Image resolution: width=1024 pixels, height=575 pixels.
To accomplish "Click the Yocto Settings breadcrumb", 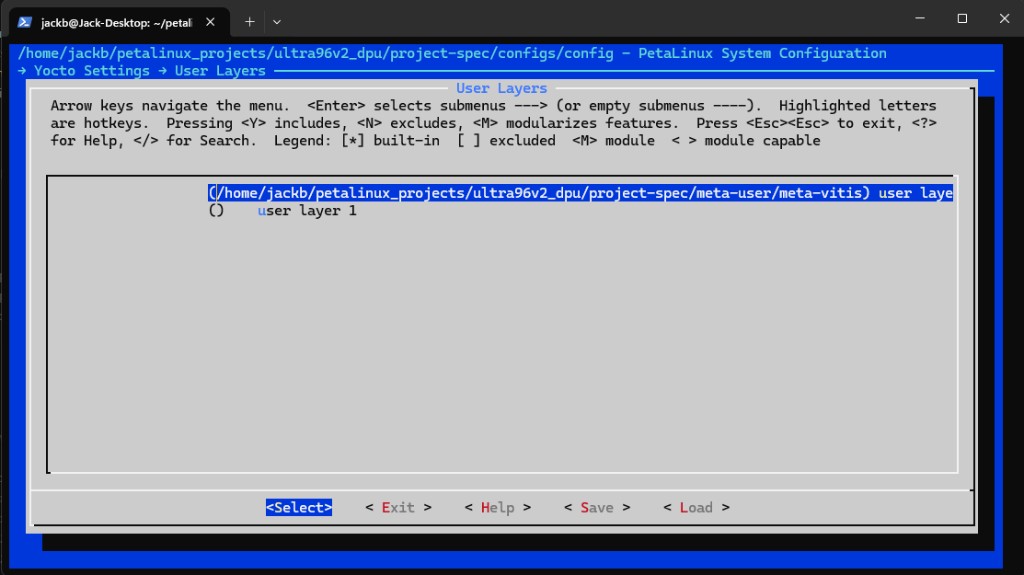I will click(x=91, y=71).
